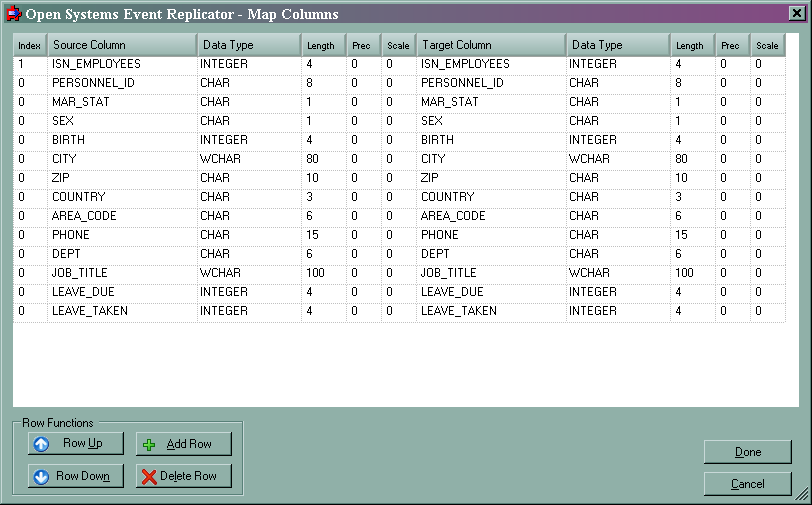This screenshot has height=505, width=812.
Task: Click the Row Down button
Action: (x=76, y=475)
